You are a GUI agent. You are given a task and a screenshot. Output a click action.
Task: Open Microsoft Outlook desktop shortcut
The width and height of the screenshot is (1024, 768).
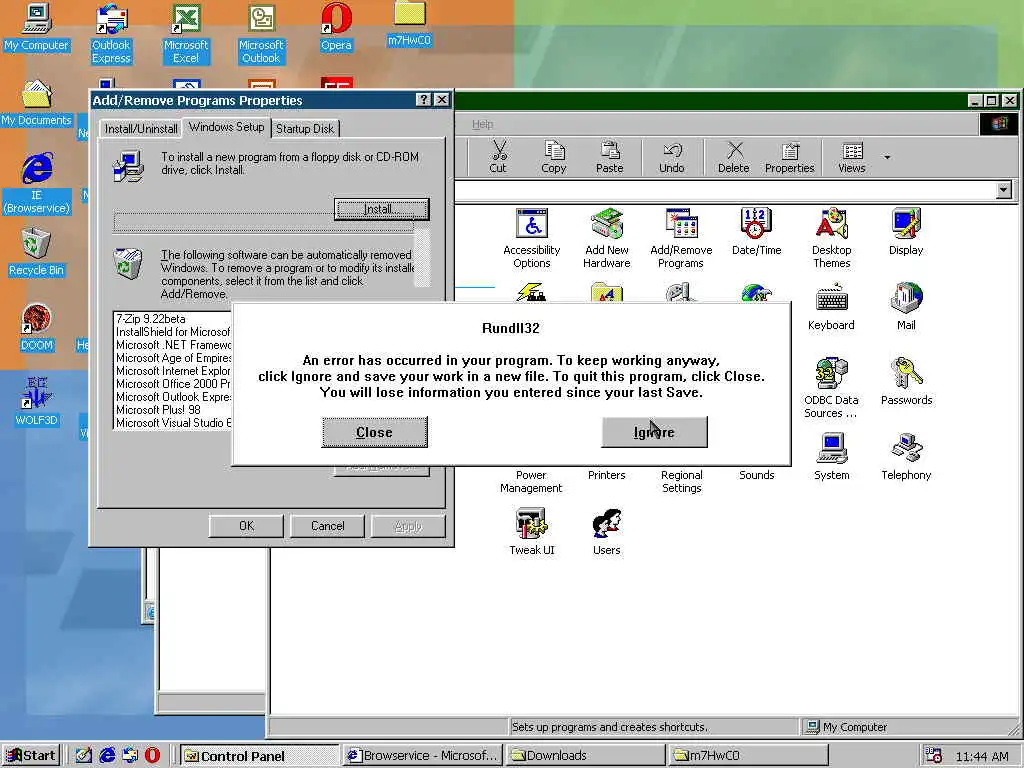tap(261, 33)
